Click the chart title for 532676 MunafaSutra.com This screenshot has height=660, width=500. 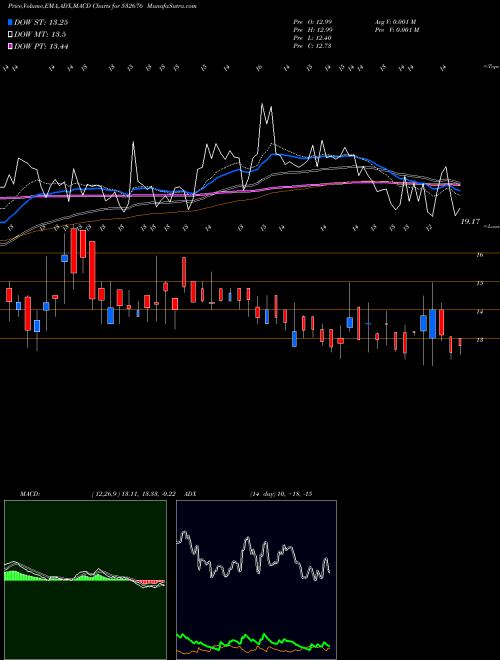click(102, 6)
